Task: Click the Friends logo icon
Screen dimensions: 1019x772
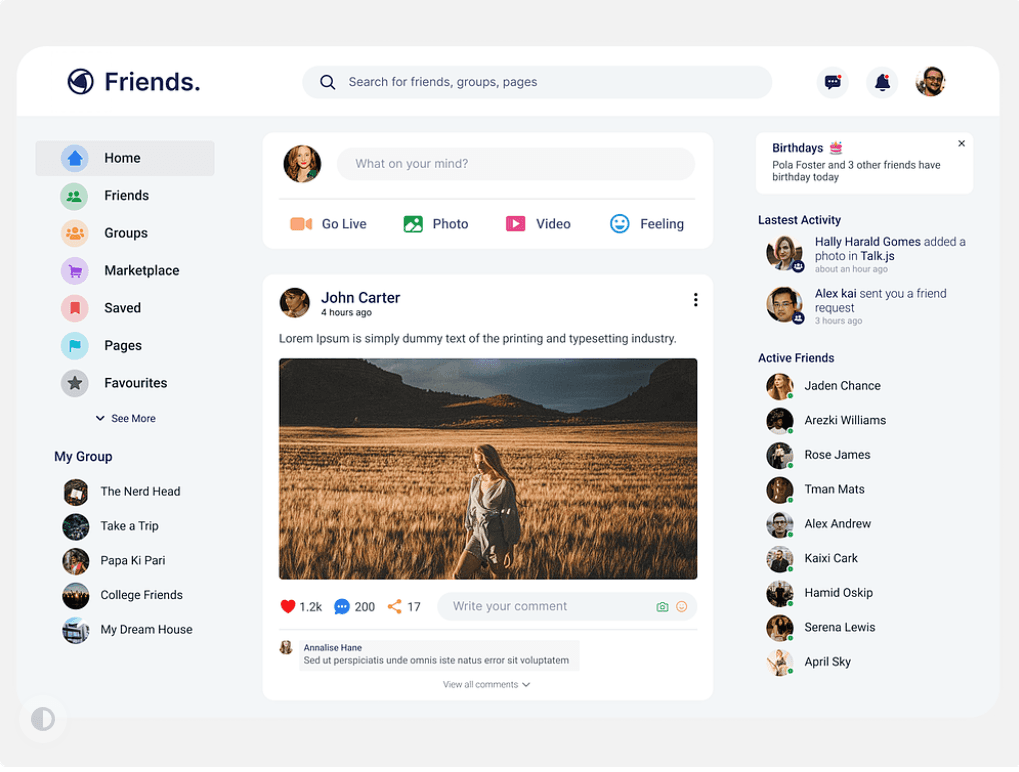Action: (80, 82)
